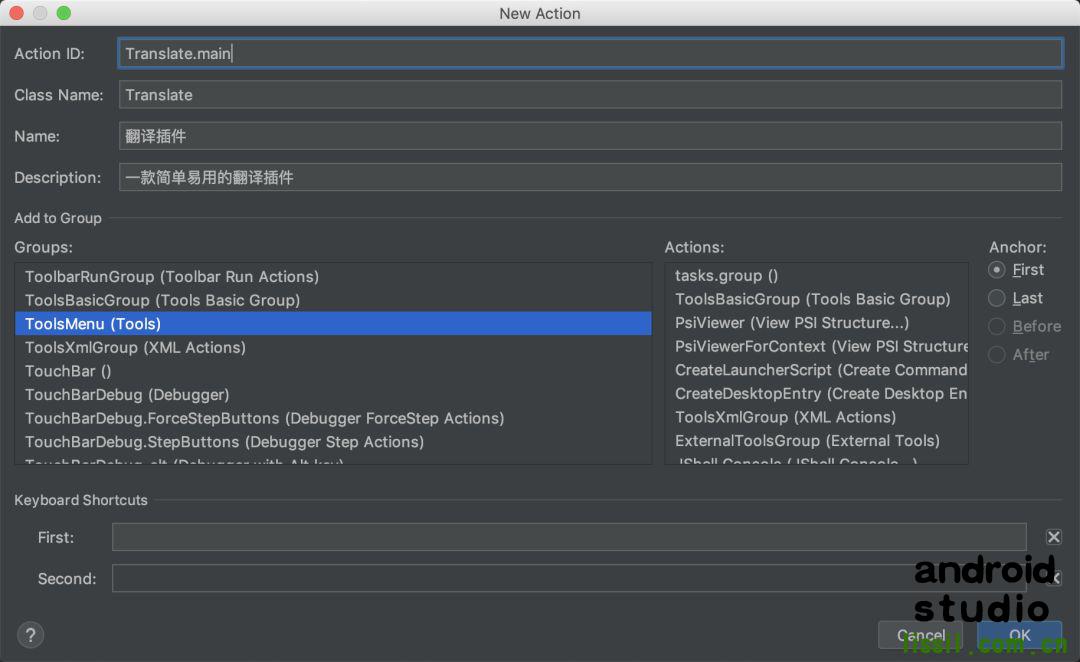Open the help question mark button
Image resolution: width=1080 pixels, height=662 pixels.
[30, 634]
